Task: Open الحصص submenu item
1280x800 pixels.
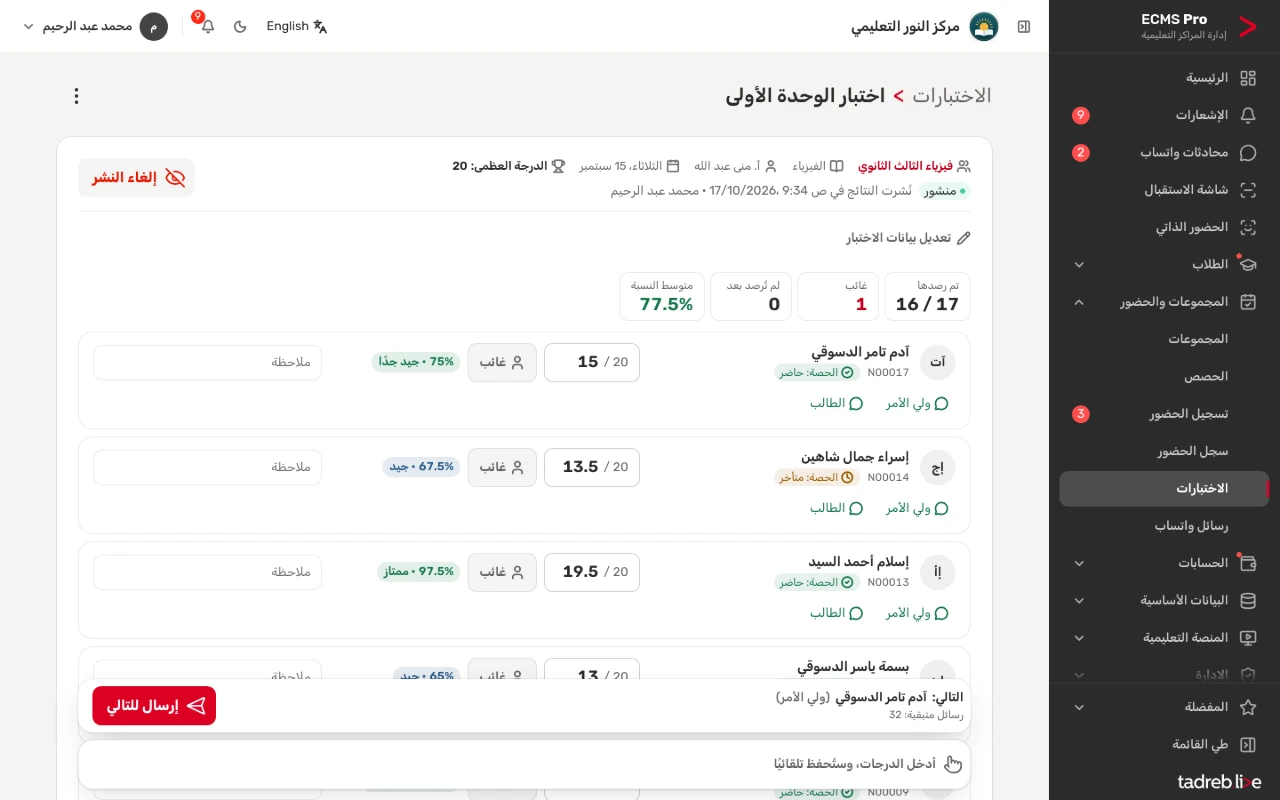Action: coord(1164,377)
